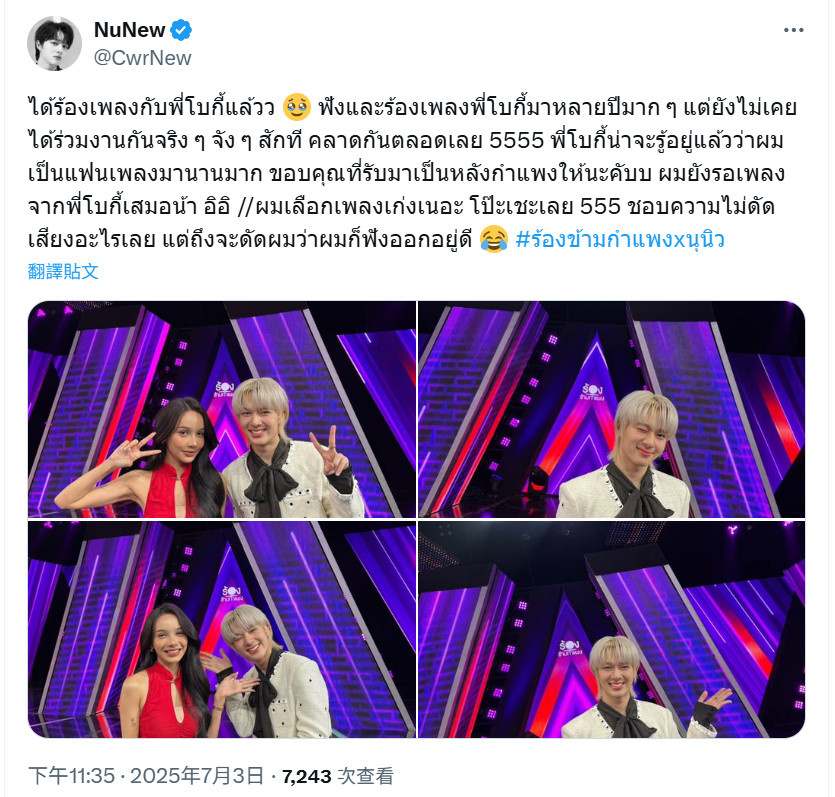Click NuNew's profile avatar picture
835x797 pixels.
(x=54, y=44)
